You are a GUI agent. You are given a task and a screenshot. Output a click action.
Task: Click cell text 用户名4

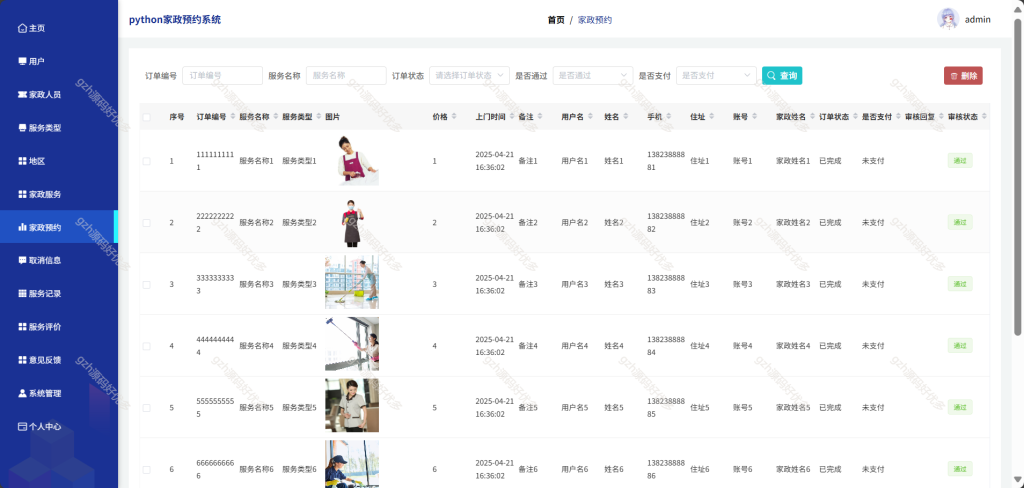[575, 346]
